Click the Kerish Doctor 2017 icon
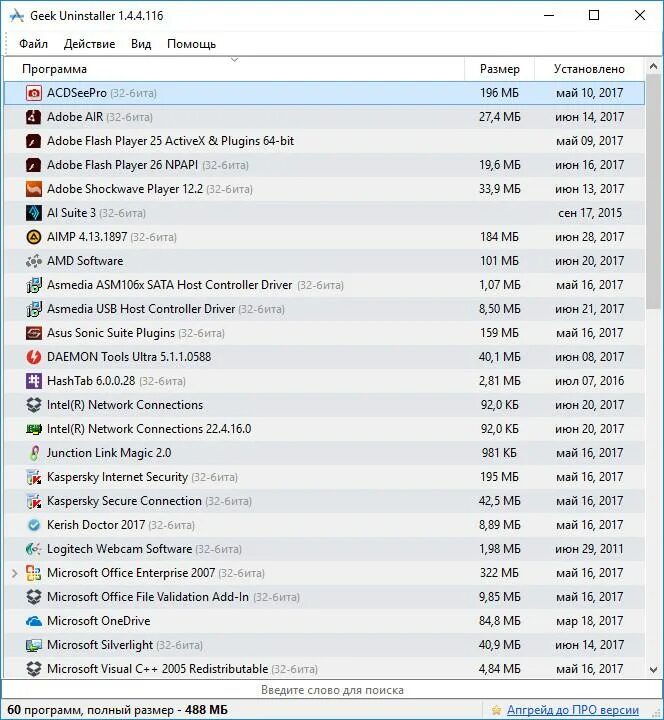 [34, 525]
